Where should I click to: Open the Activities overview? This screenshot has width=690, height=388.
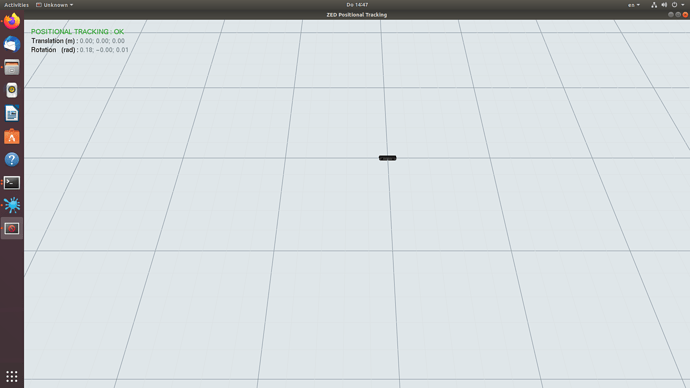click(16, 5)
